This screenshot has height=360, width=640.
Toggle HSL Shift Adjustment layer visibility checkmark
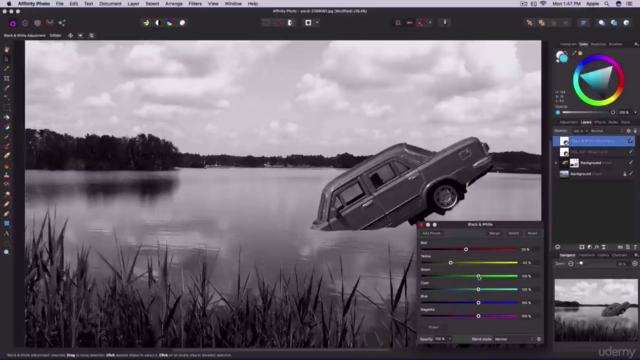(x=631, y=152)
